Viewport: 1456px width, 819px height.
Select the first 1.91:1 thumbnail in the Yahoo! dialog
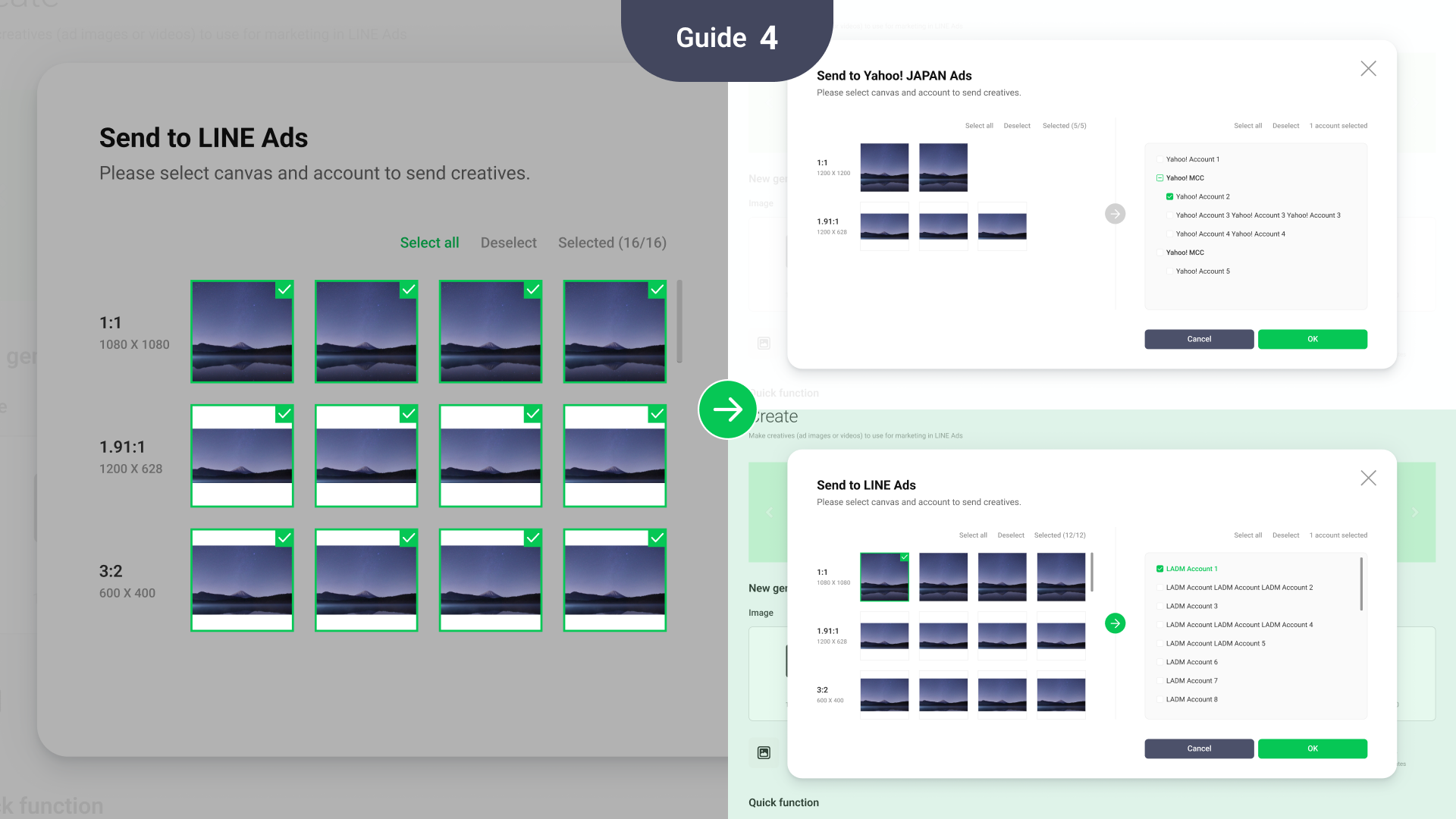click(x=884, y=227)
